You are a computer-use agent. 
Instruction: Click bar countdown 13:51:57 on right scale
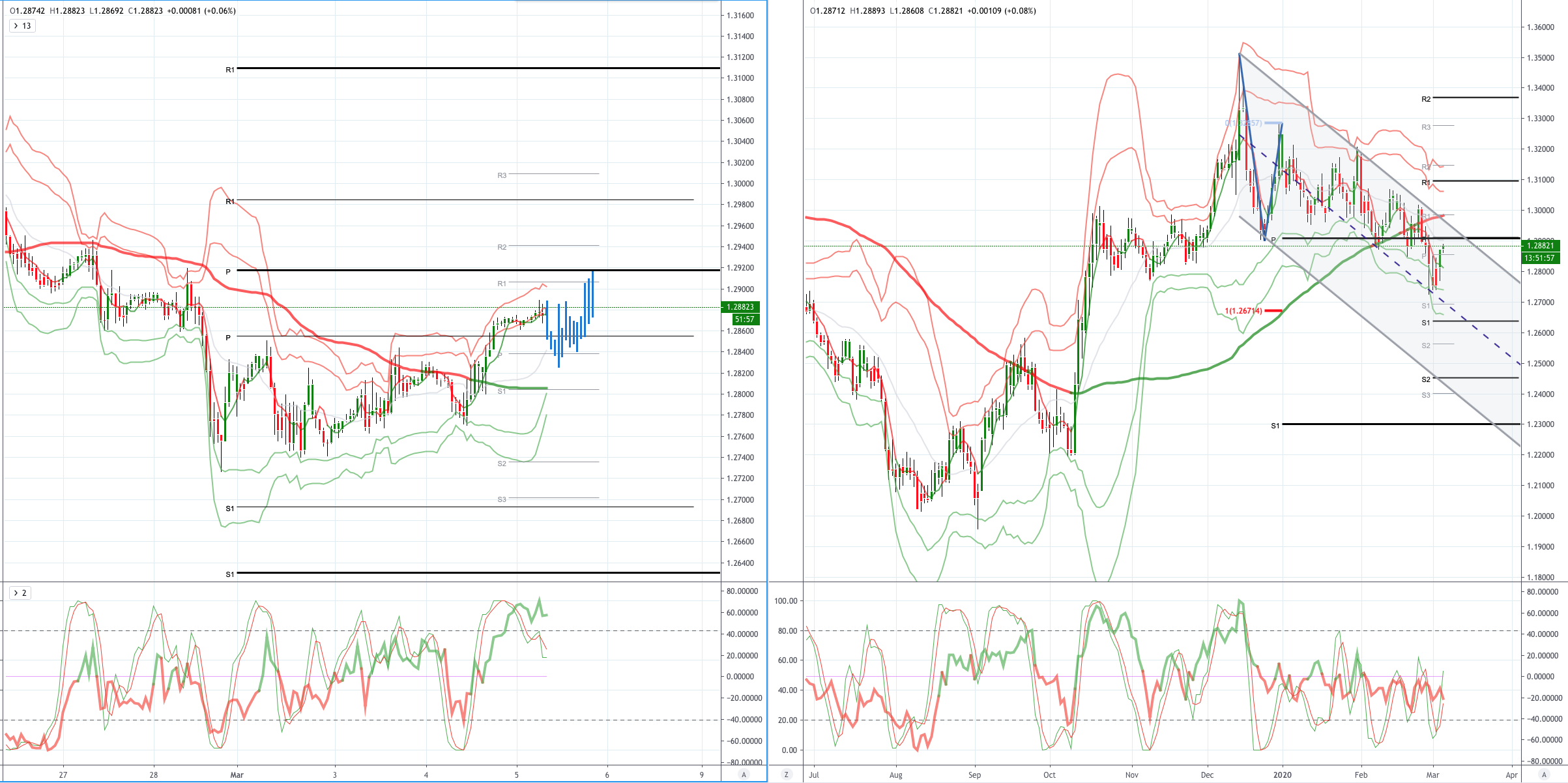coord(1540,258)
